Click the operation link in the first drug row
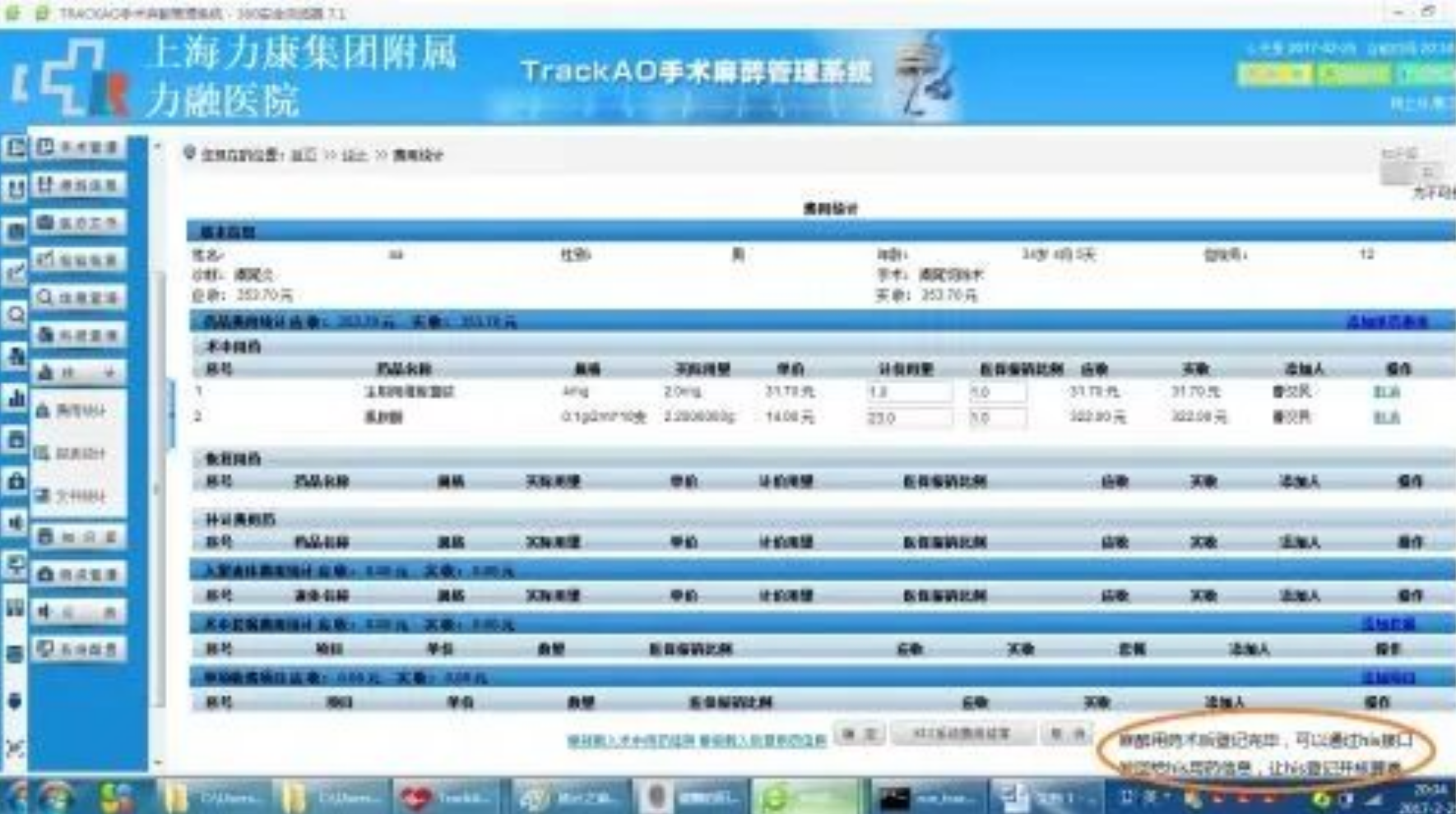The image size is (1456, 814). 1386,392
